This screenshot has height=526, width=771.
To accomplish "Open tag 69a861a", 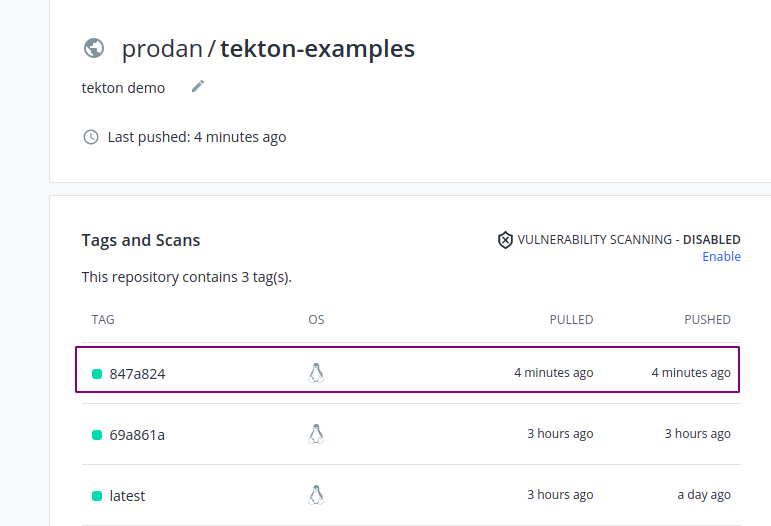I will (137, 435).
